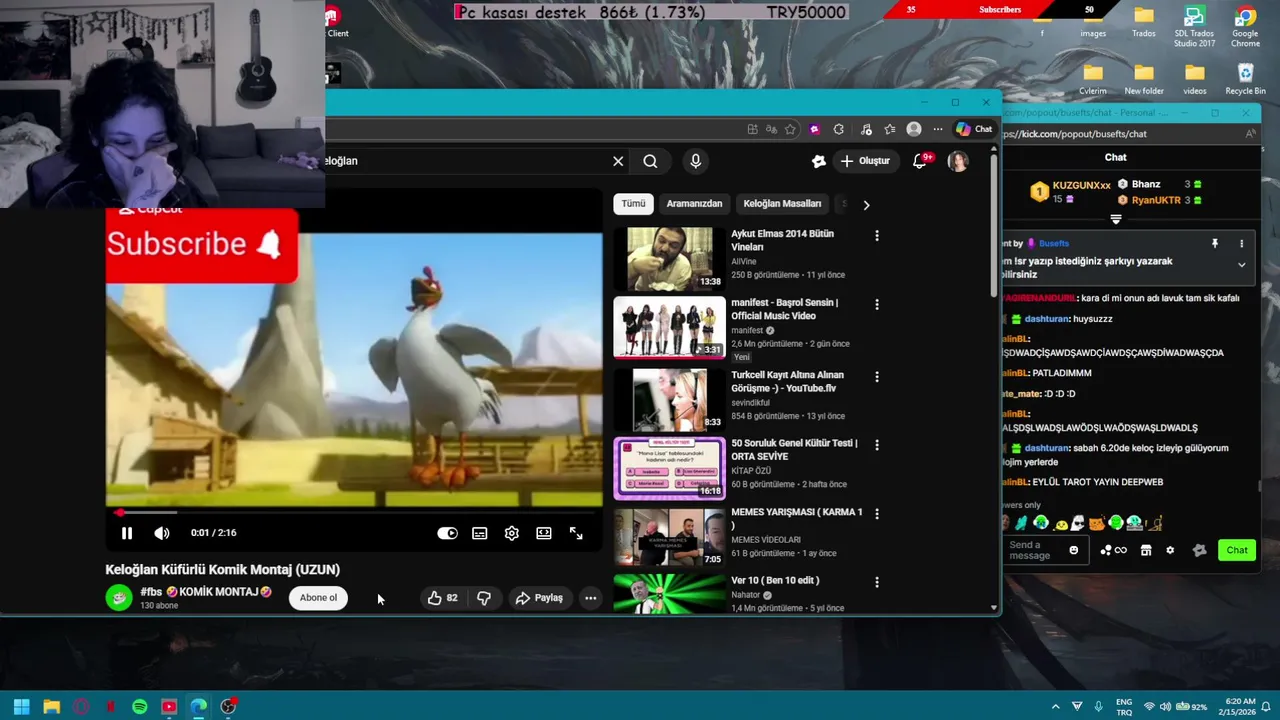Start voice search with microphone
Image resolution: width=1280 pixels, height=720 pixels.
tap(696, 161)
